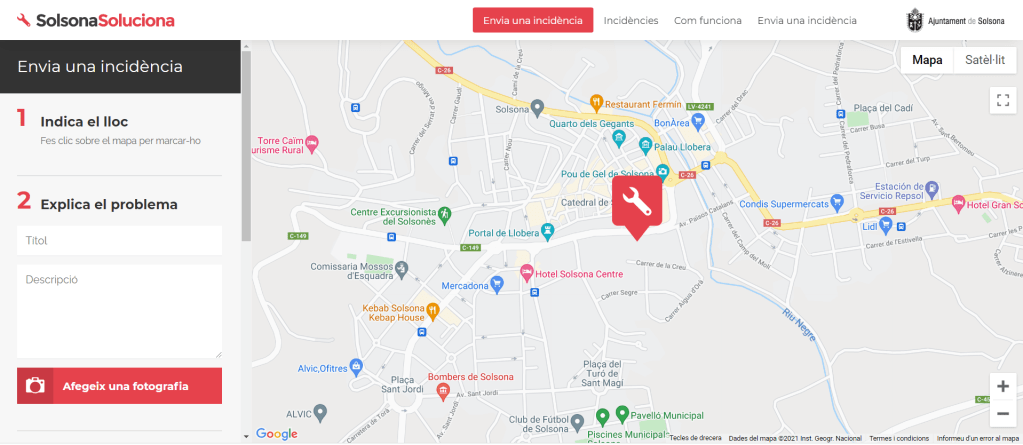This screenshot has height=445, width=1023.
Task: Open the Incidències menu item
Action: pos(631,20)
